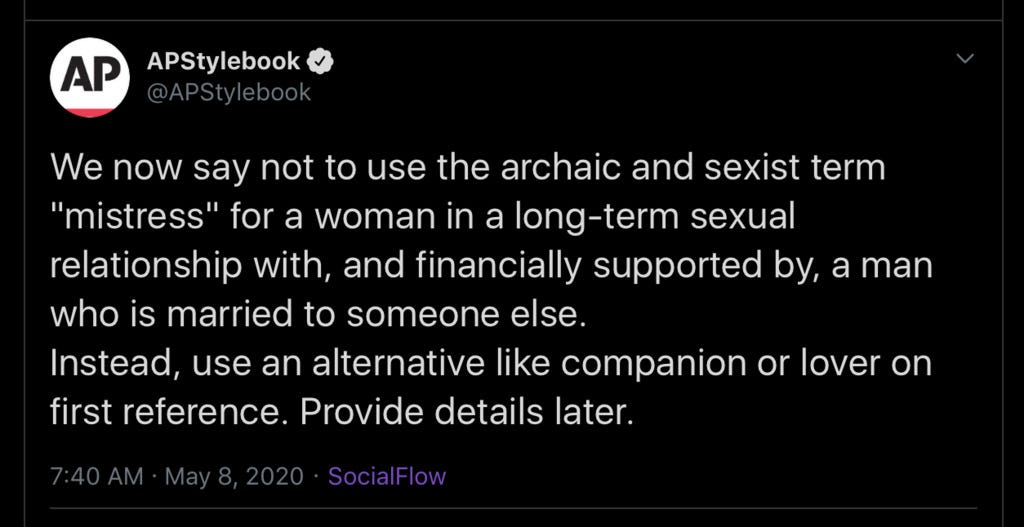1024x527 pixels.
Task: Click the 7:40 AM timestamp
Action: point(97,476)
